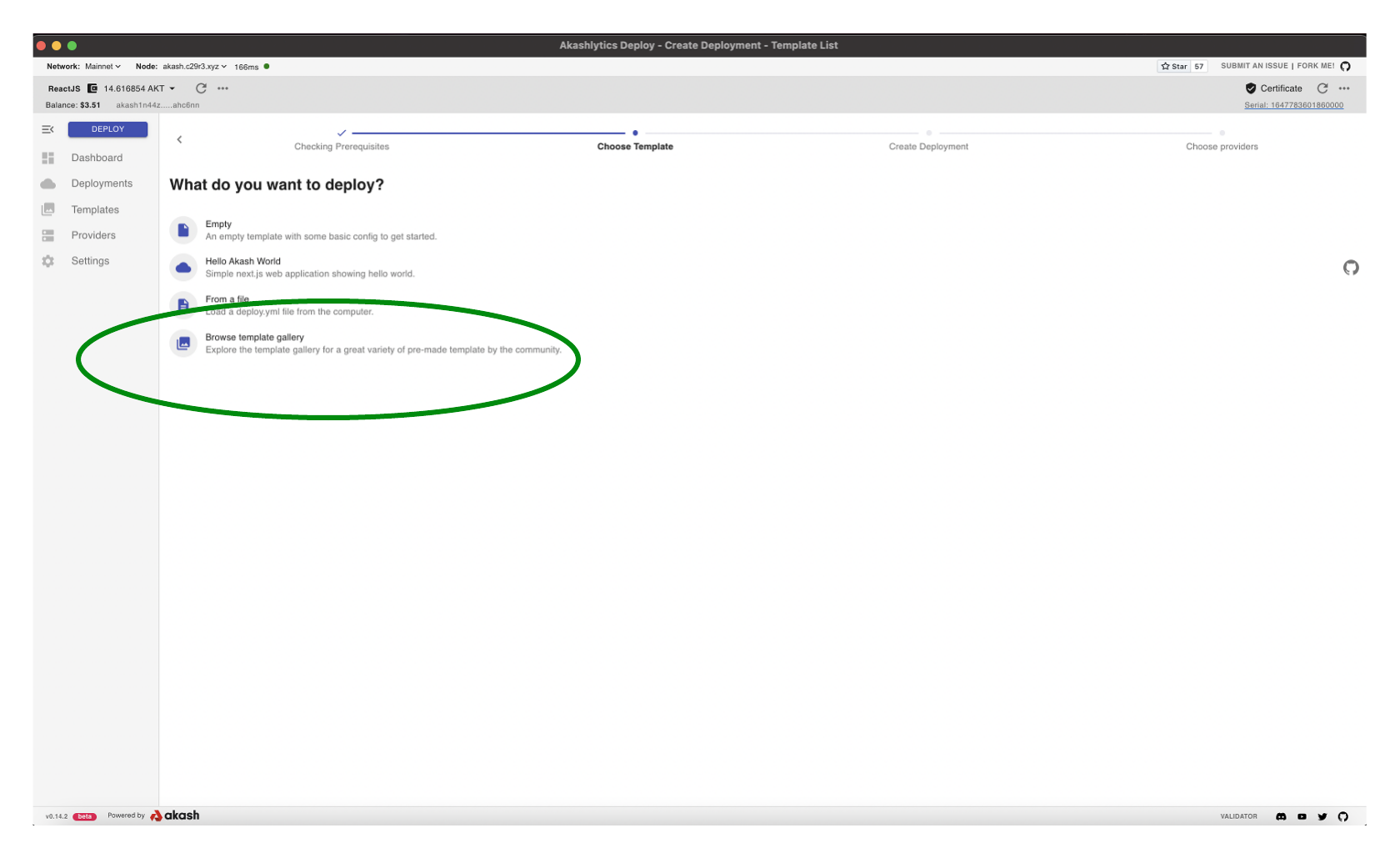
Task: Go back with the left chevron arrow
Action: tap(179, 139)
